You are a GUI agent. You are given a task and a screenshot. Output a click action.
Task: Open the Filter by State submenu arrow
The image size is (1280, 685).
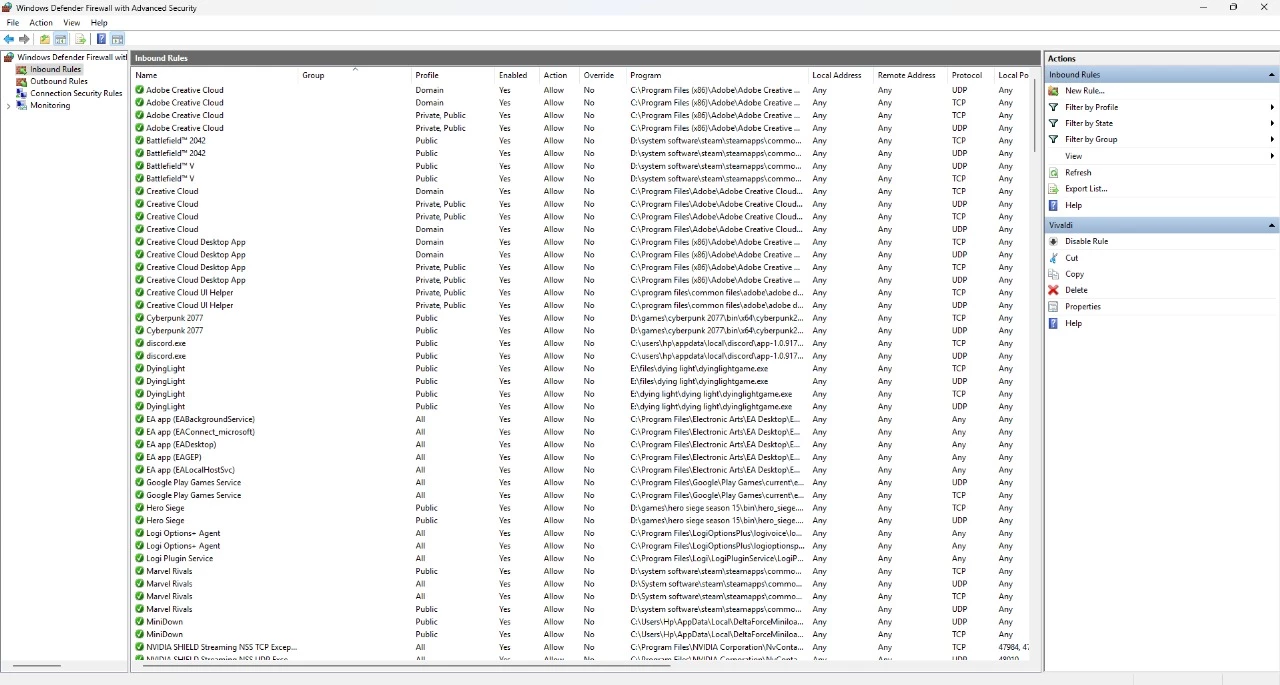pyautogui.click(x=1272, y=123)
